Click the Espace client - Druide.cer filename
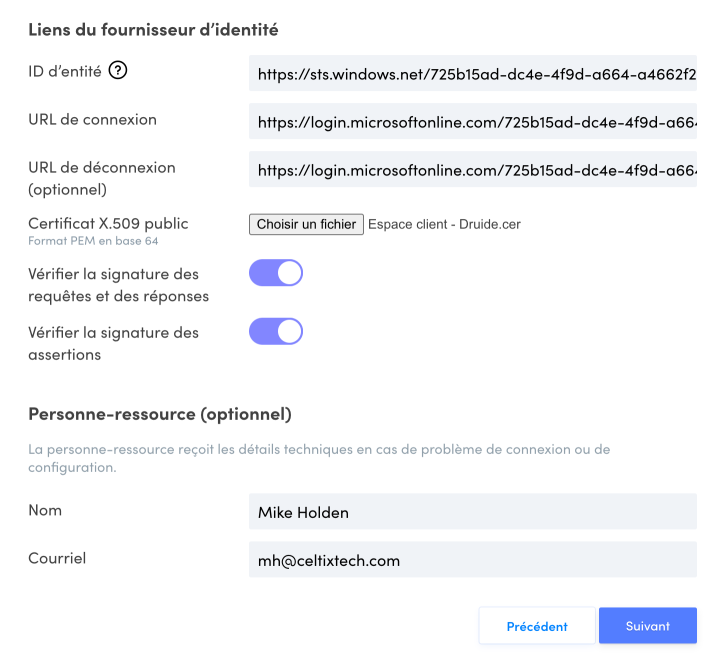 click(x=444, y=224)
